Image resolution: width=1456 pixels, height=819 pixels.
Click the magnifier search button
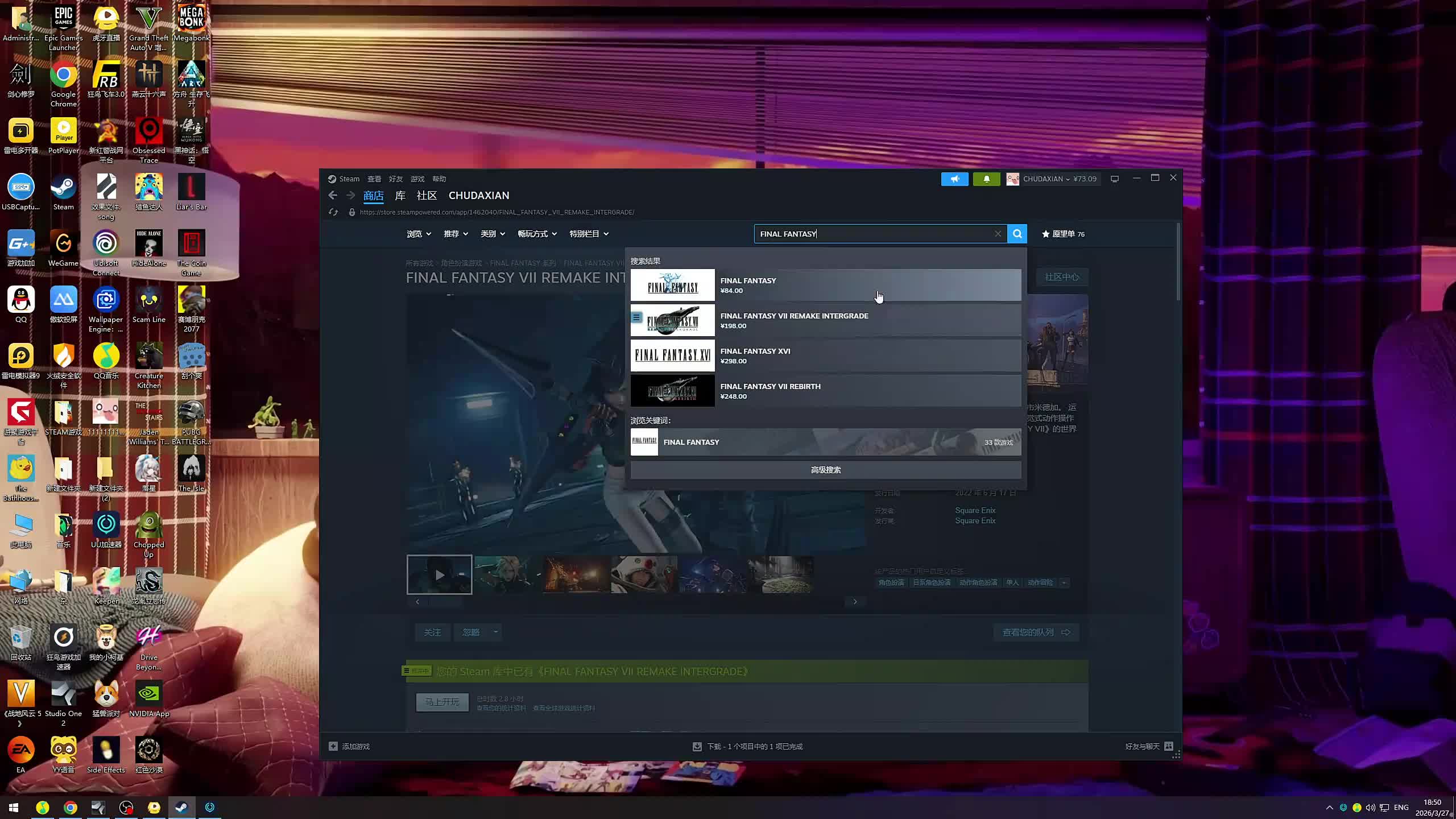click(1017, 234)
